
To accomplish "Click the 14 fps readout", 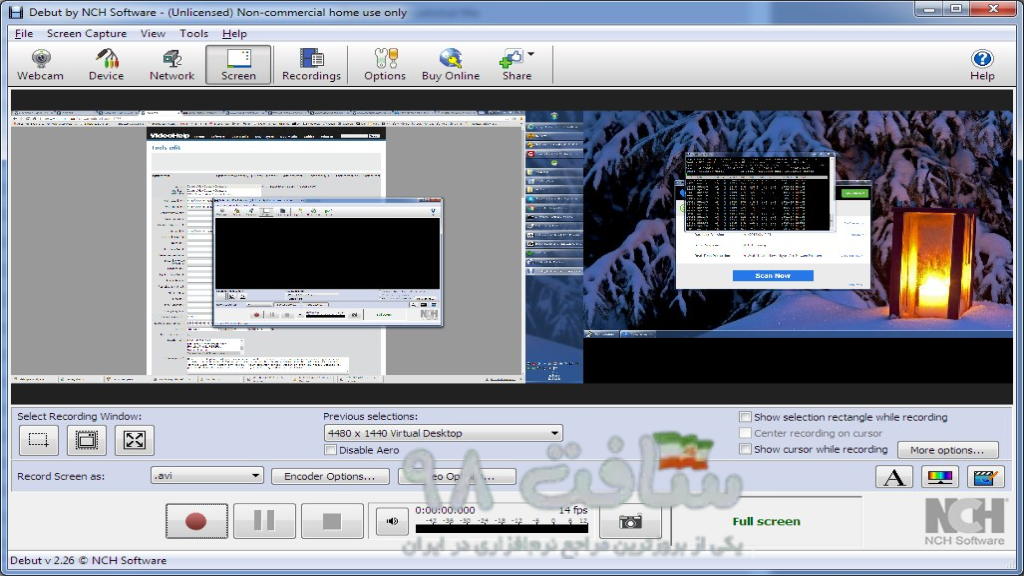I will point(573,510).
